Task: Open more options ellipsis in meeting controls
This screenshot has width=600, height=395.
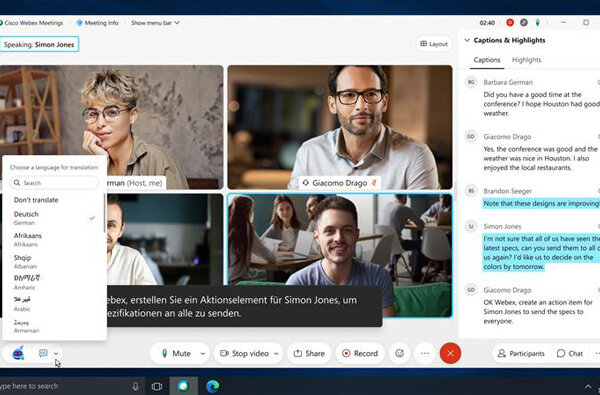Action: (425, 353)
